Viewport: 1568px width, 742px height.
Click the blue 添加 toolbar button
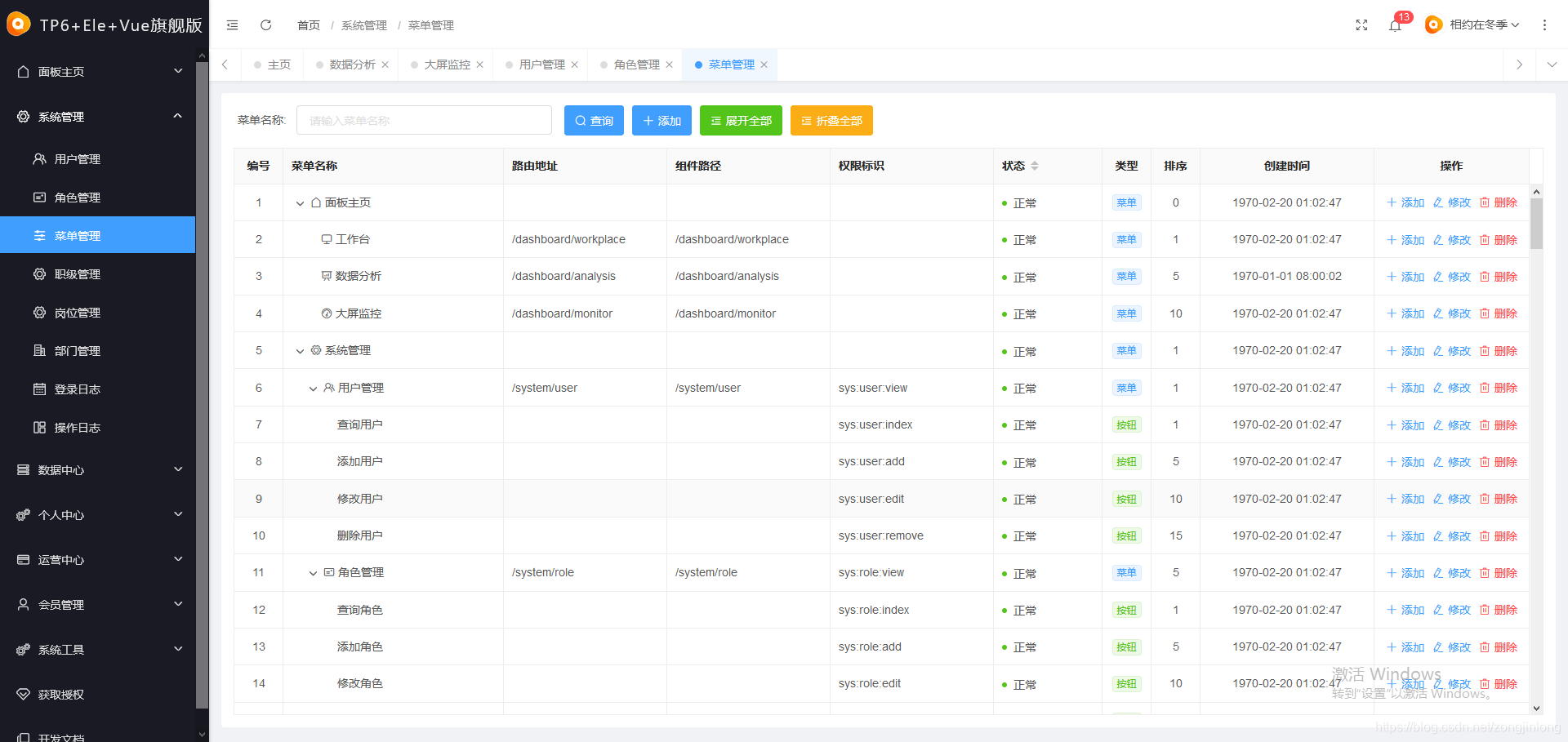coord(661,121)
